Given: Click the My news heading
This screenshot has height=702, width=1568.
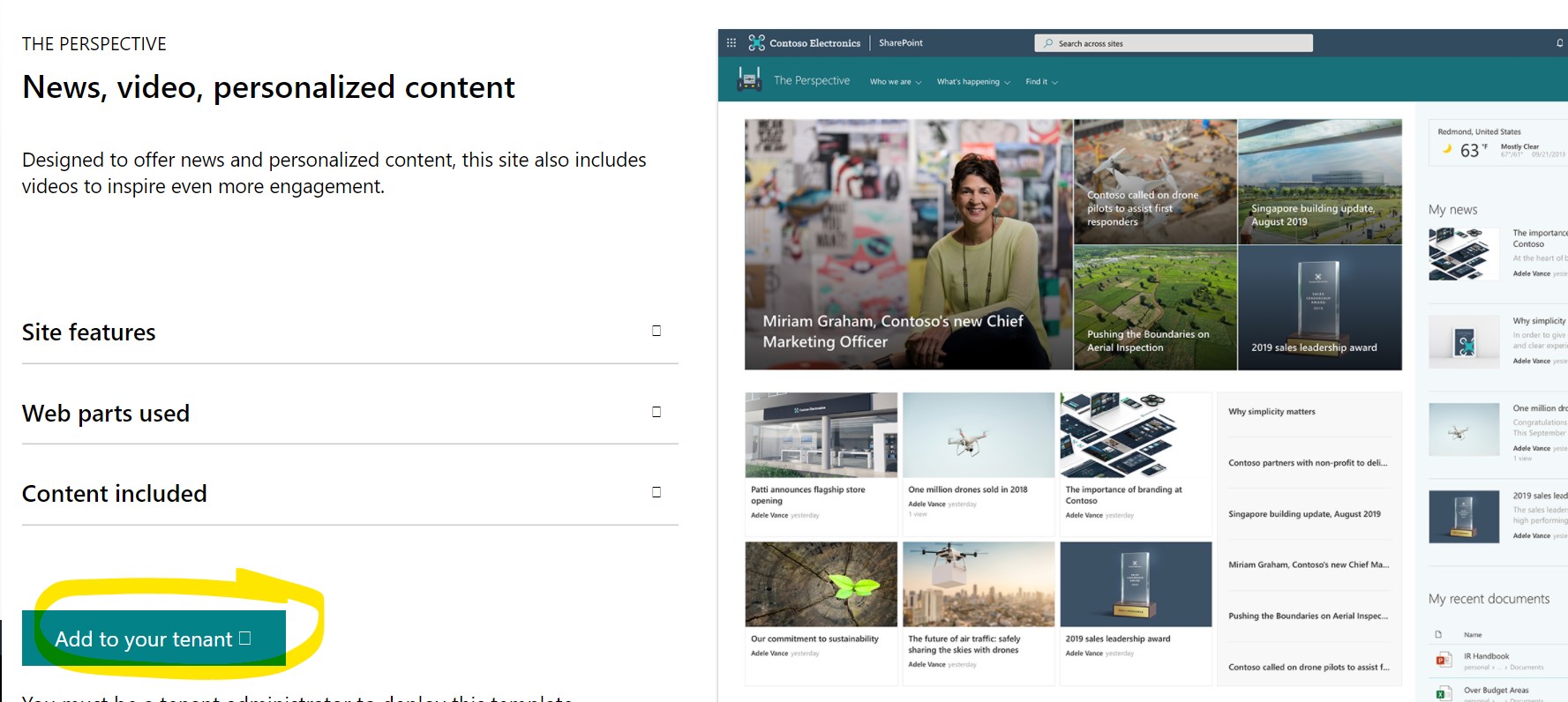Looking at the screenshot, I should (1452, 210).
